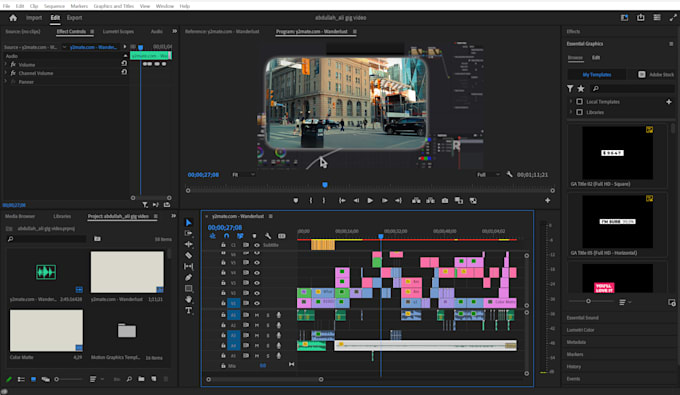Switch to the Edit tab in Essential Graphics

(596, 57)
